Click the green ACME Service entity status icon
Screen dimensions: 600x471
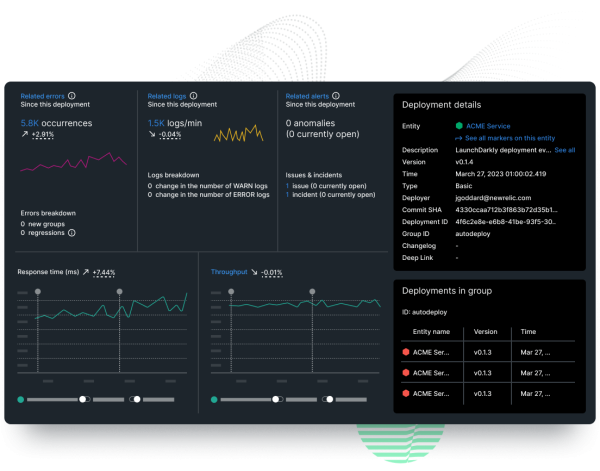[458, 126]
